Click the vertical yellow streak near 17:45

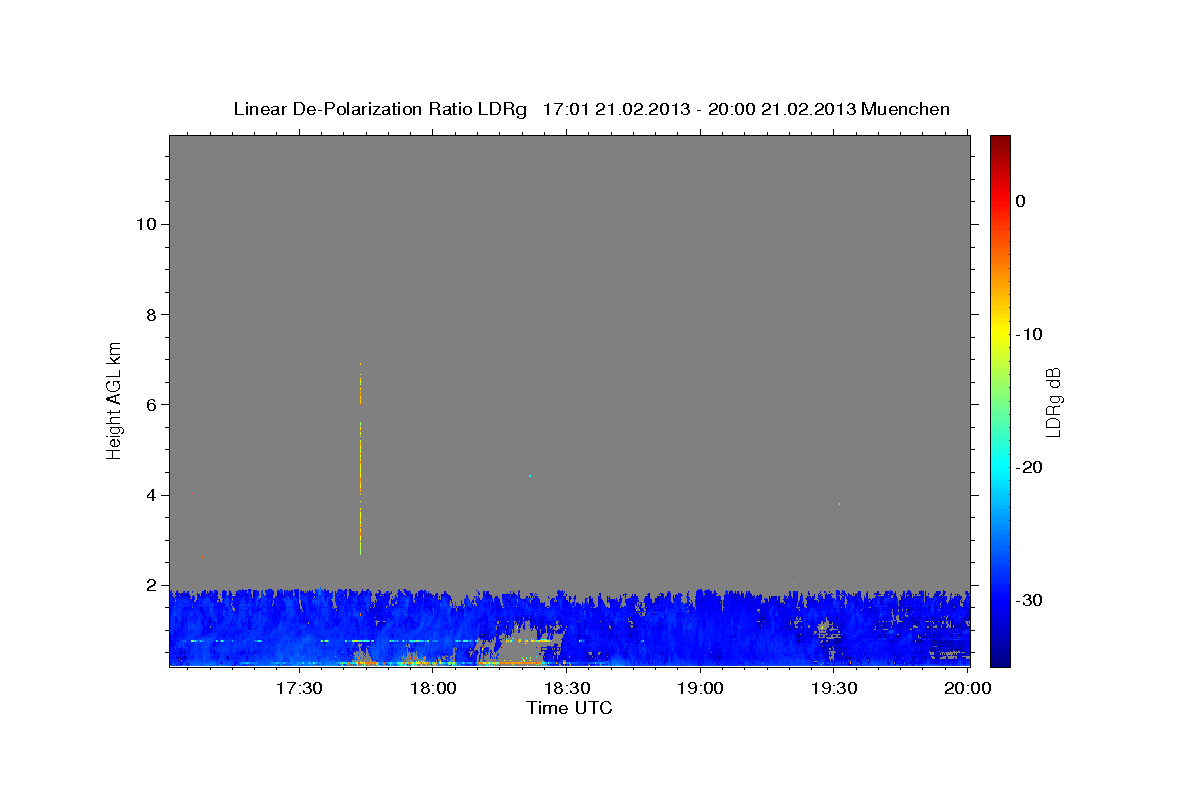(x=360, y=460)
